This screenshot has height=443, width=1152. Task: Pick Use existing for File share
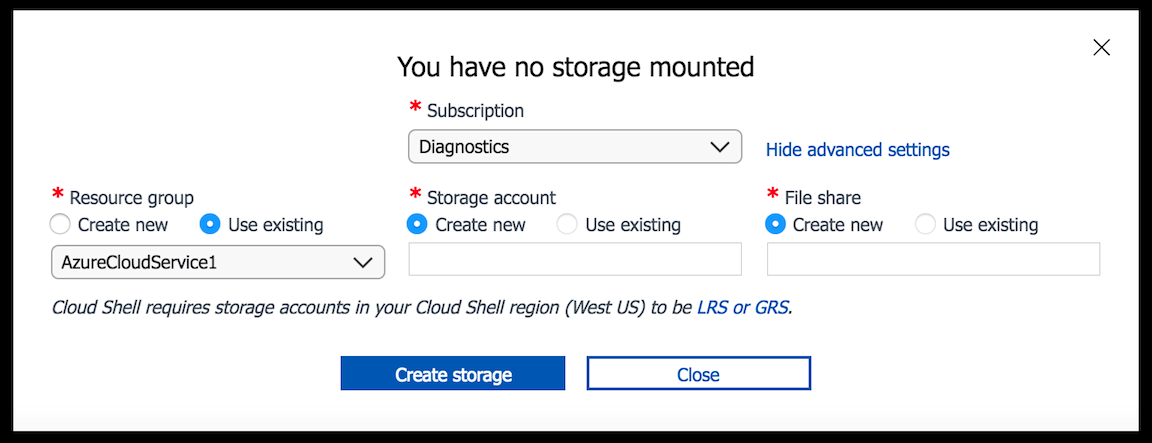926,224
